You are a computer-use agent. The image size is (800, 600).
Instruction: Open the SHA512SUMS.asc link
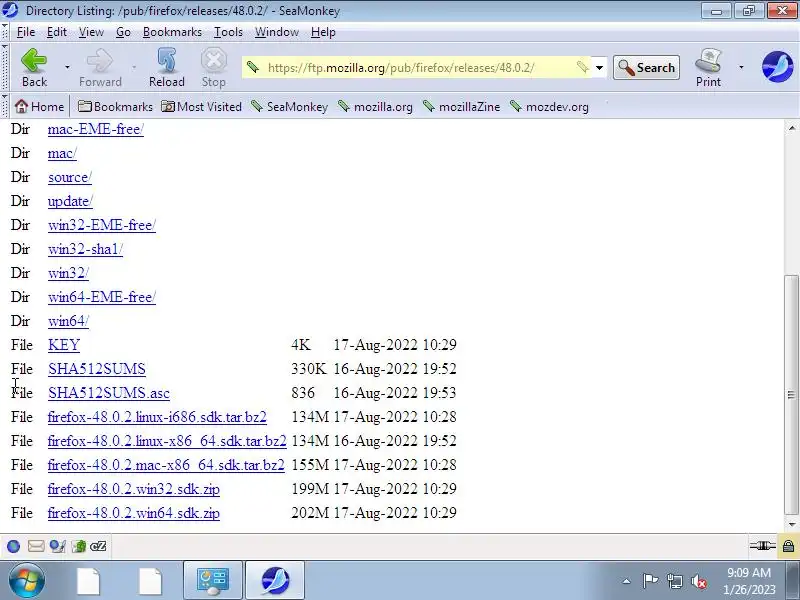pos(109,393)
